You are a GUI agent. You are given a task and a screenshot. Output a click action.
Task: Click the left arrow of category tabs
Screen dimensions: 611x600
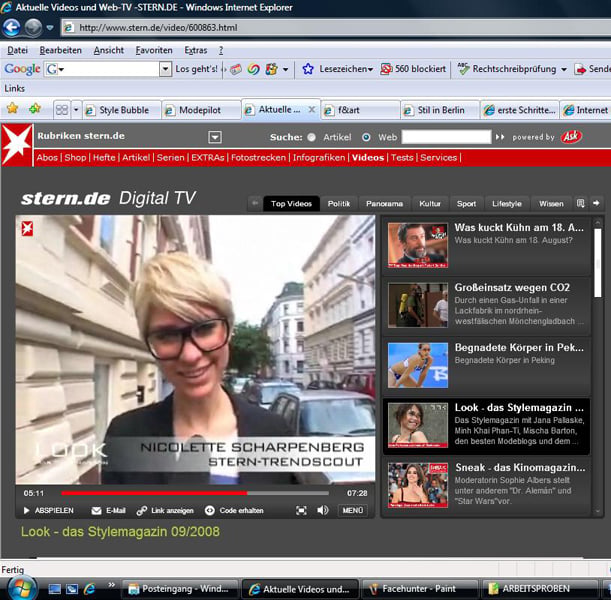[x=255, y=203]
